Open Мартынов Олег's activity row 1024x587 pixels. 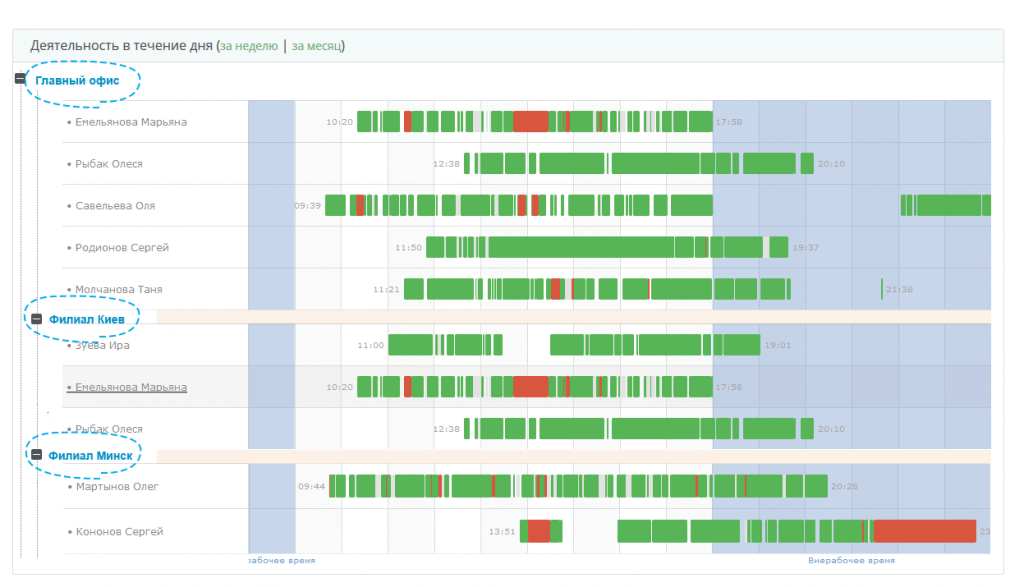click(117, 487)
